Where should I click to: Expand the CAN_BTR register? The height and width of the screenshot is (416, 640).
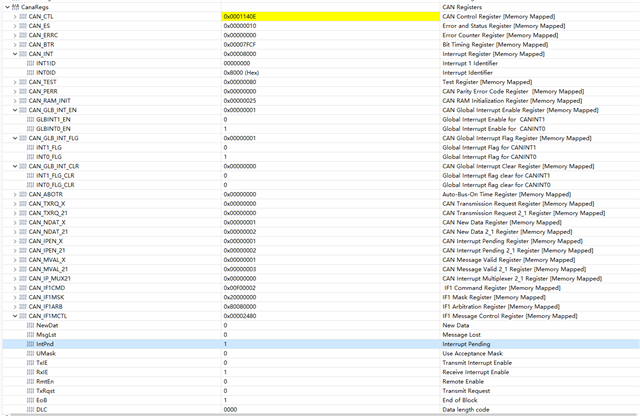(15, 44)
